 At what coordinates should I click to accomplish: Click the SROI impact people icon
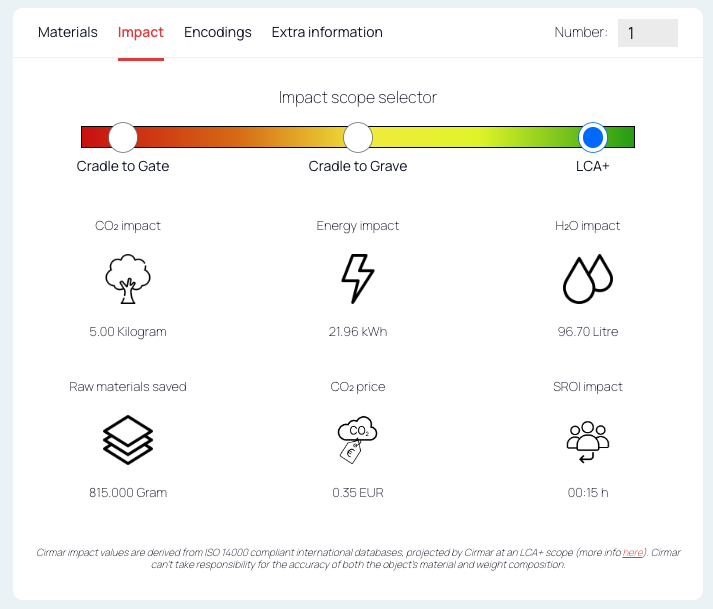pyautogui.click(x=587, y=440)
